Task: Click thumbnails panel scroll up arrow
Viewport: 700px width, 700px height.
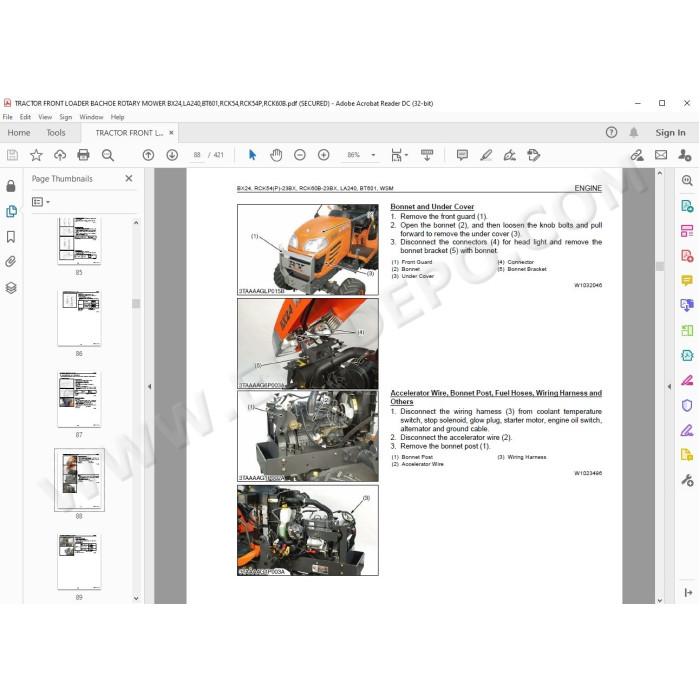Action: pos(136,222)
